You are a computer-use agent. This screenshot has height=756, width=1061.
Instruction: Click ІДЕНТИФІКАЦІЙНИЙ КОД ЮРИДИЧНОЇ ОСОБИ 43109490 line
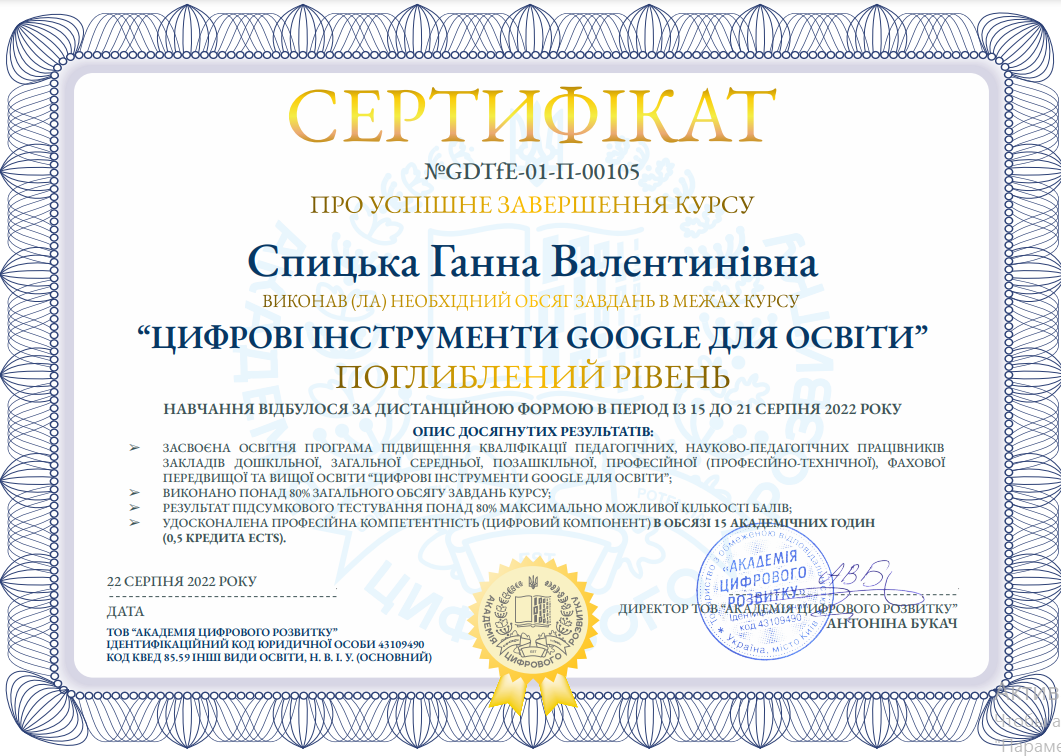265,644
